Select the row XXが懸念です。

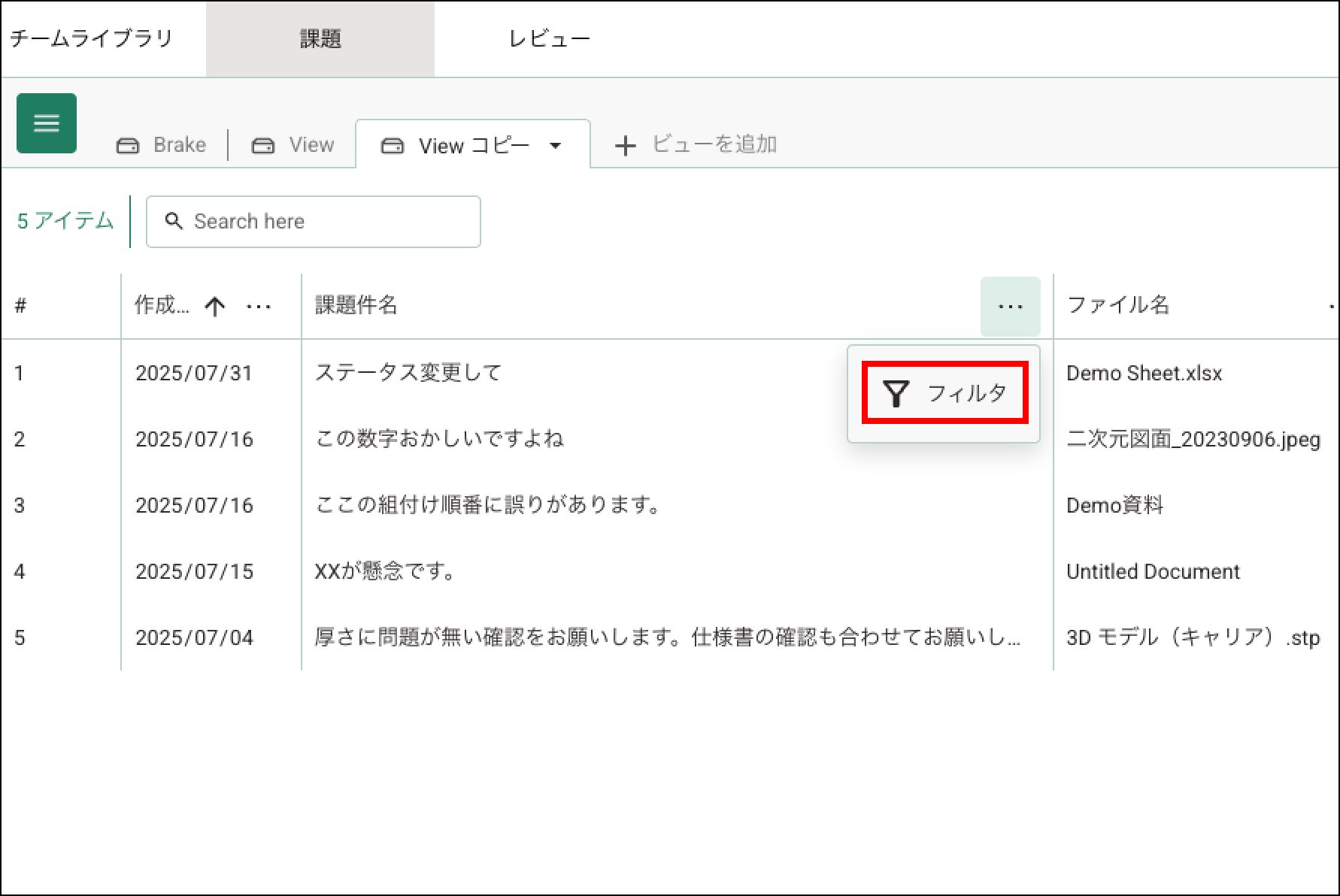click(x=387, y=571)
